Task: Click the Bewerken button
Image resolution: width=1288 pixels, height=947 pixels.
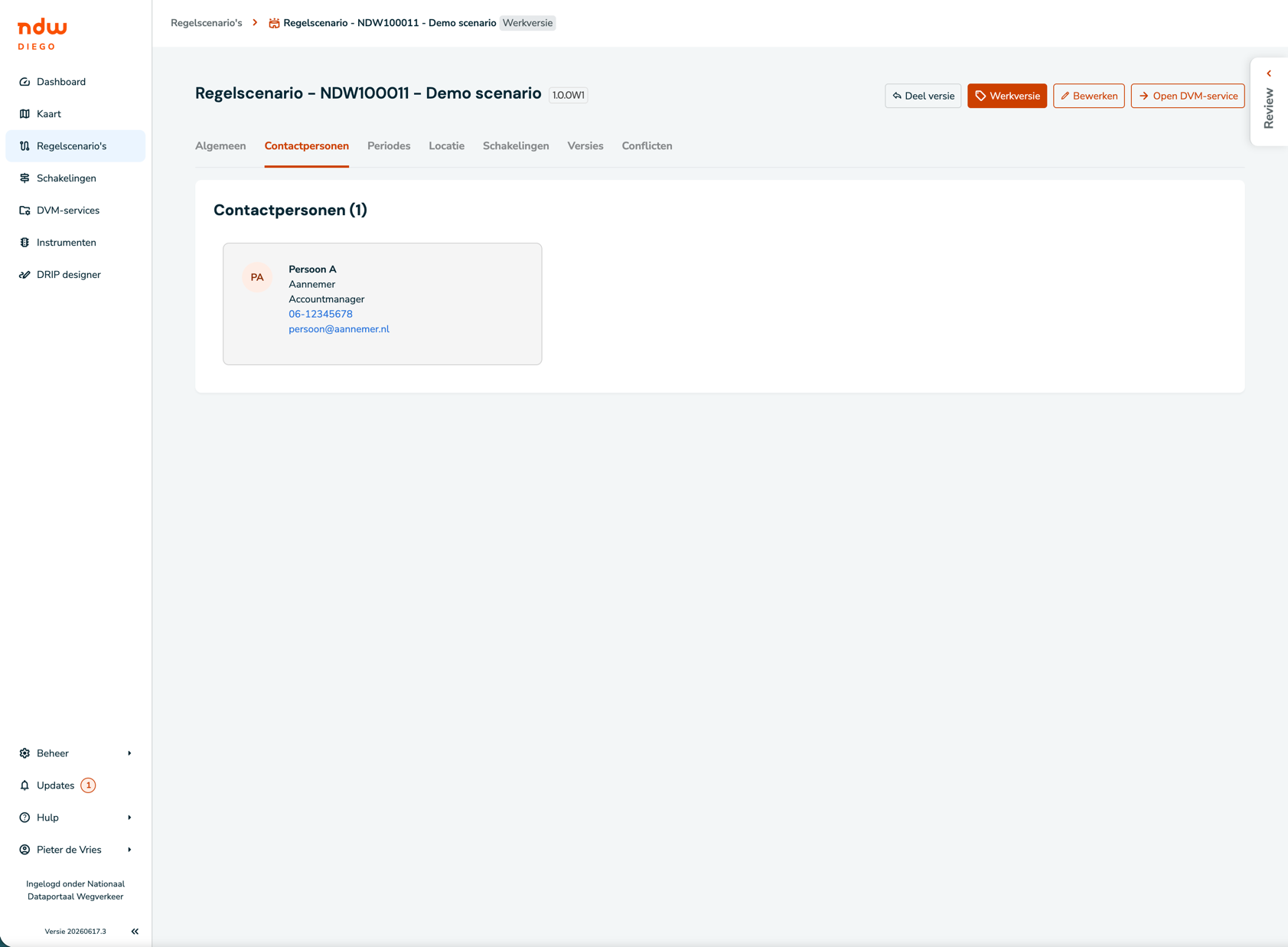Action: pyautogui.click(x=1088, y=96)
